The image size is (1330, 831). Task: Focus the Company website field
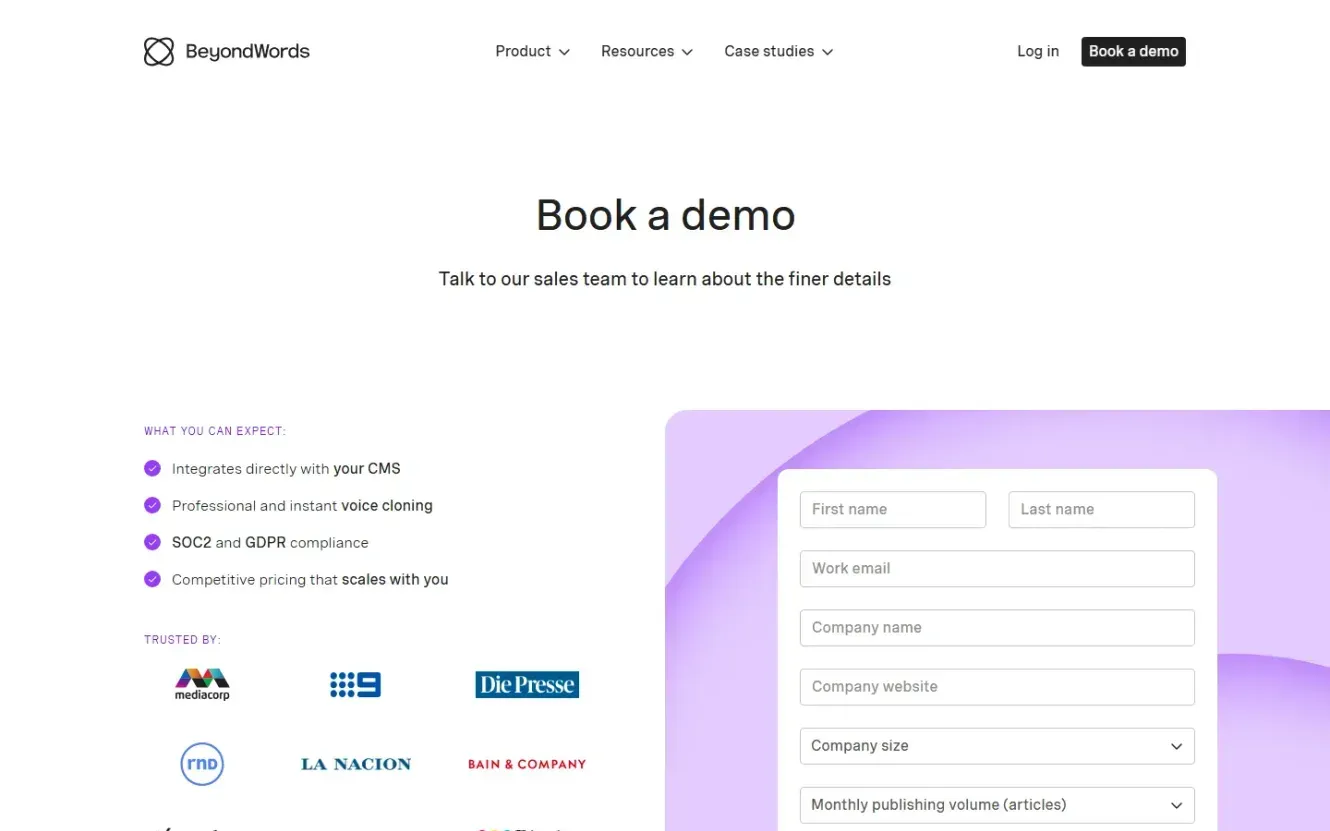click(x=997, y=687)
